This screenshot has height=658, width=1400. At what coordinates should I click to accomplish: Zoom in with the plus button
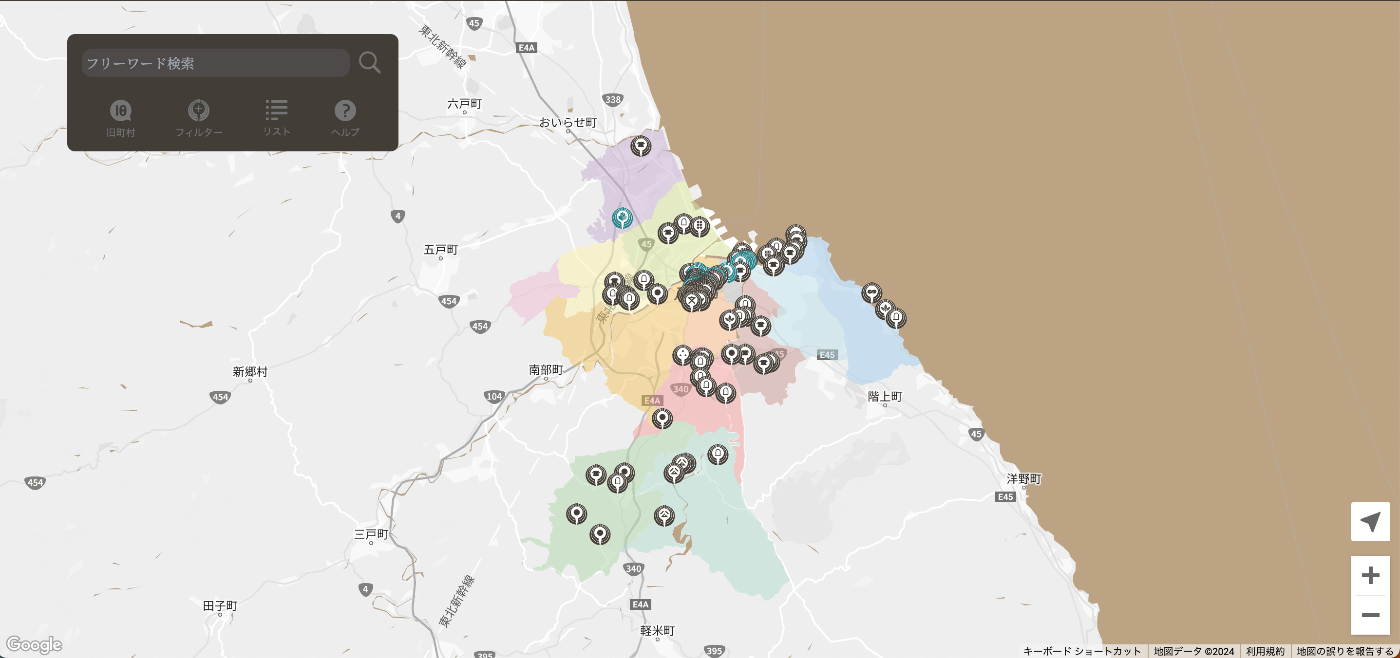1370,575
